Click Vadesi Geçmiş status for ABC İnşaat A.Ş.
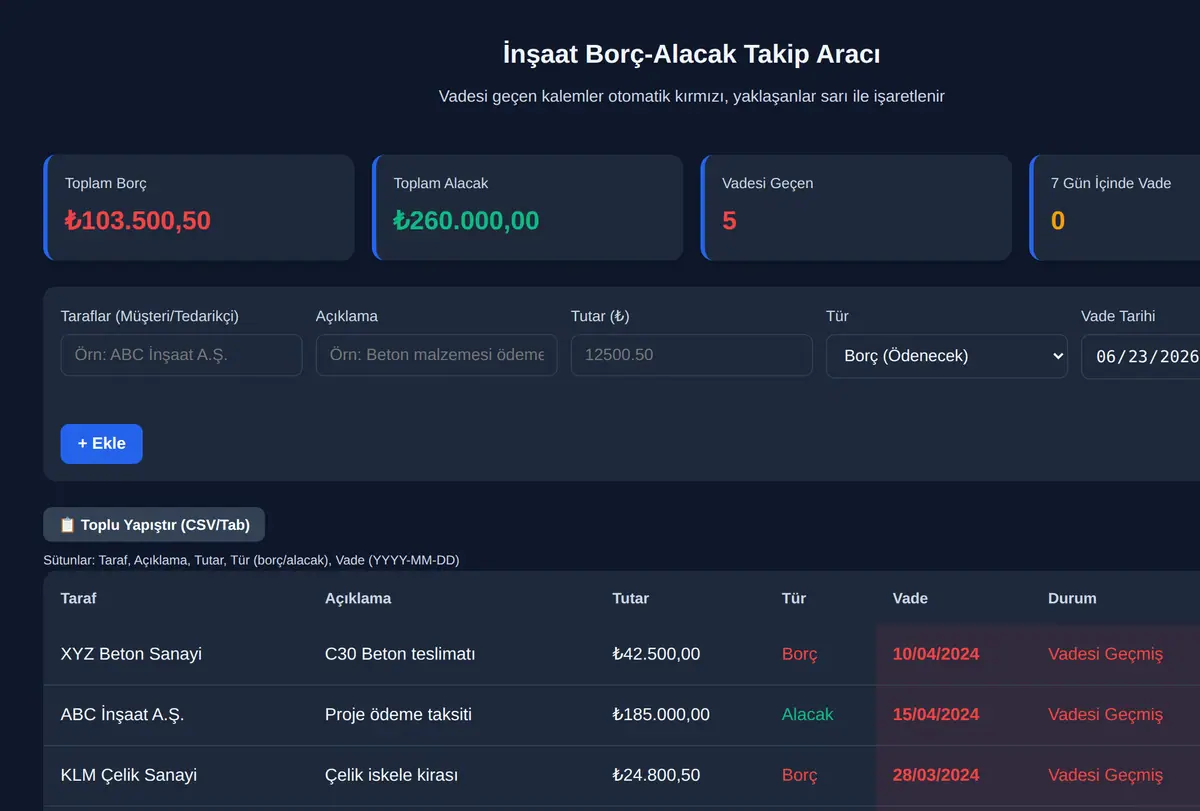The height and width of the screenshot is (811, 1200). pyautogui.click(x=1106, y=715)
